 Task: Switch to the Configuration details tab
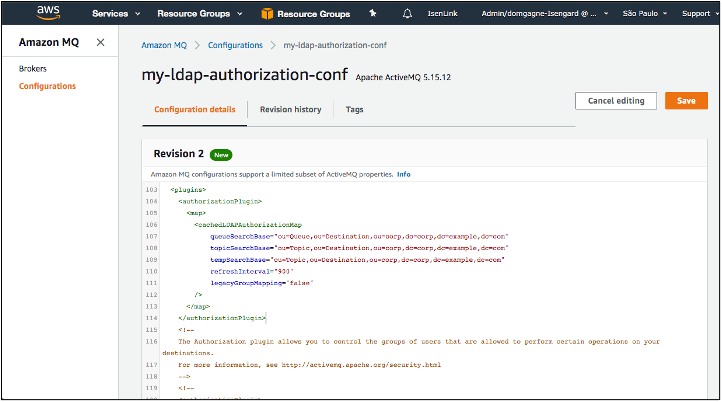(195, 110)
